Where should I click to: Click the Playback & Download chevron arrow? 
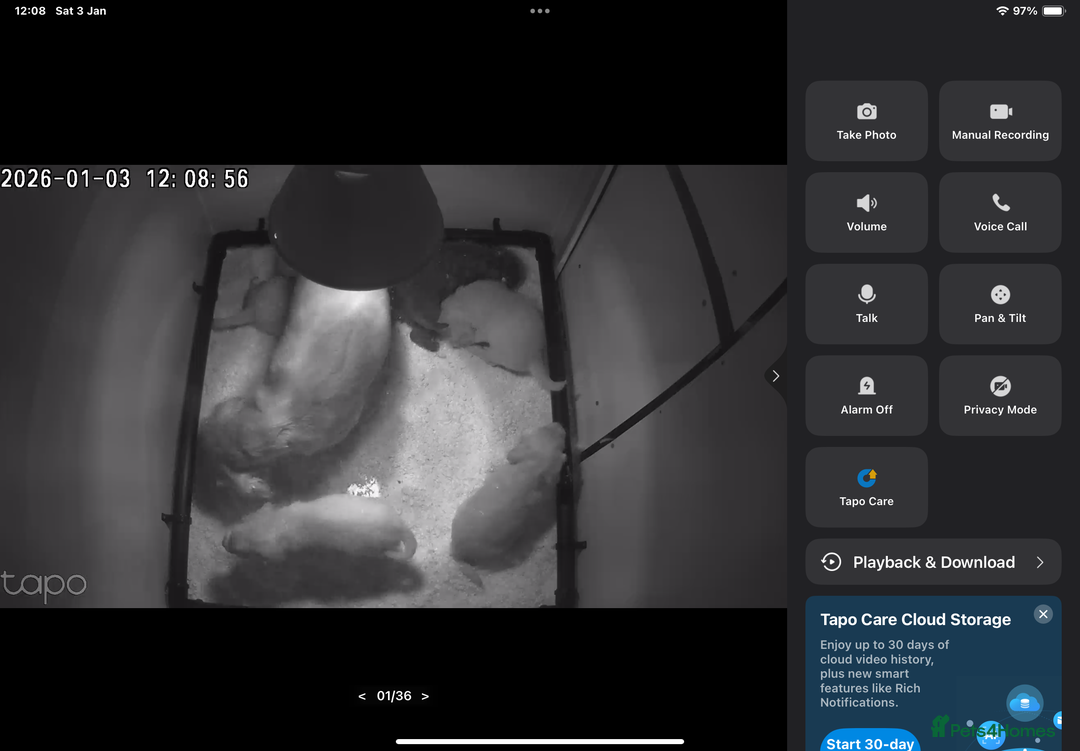(1040, 562)
